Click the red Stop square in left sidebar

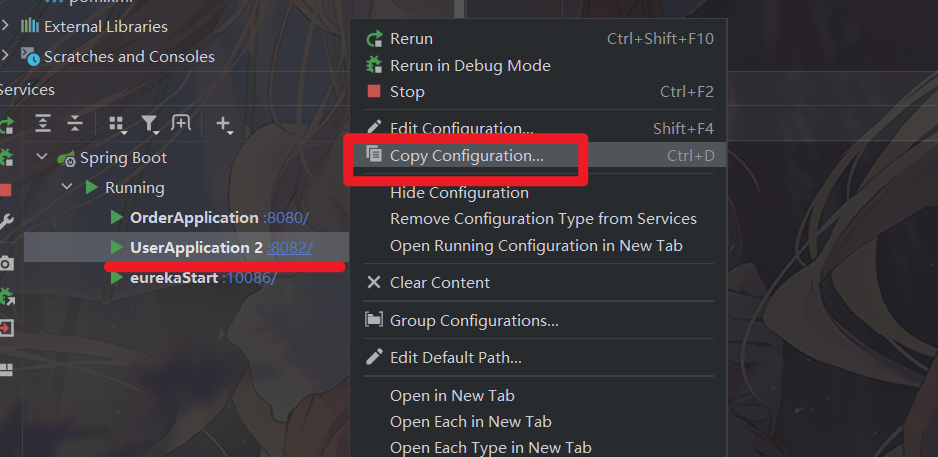click(x=5, y=190)
